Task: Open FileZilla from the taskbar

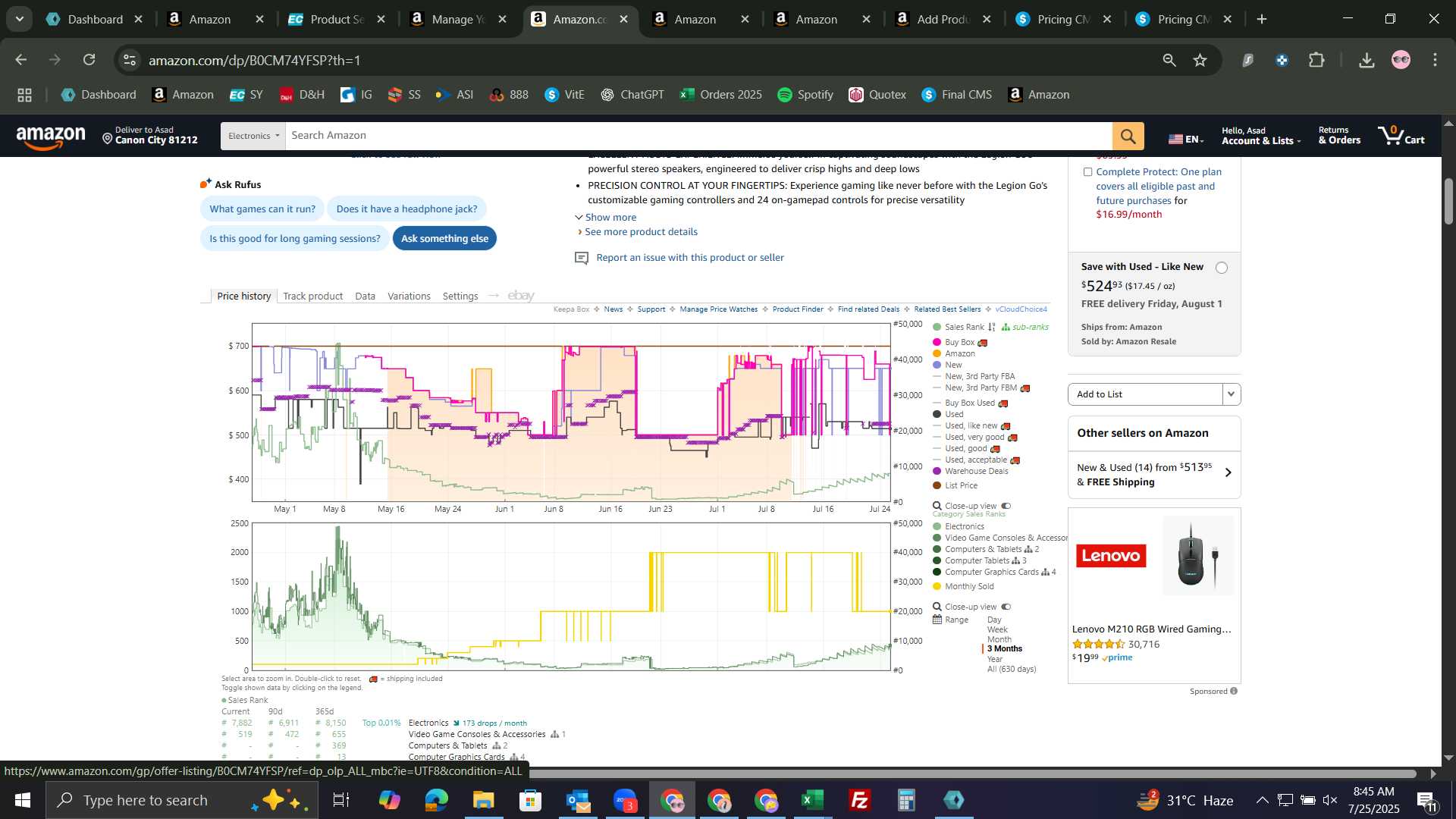Action: [860, 800]
